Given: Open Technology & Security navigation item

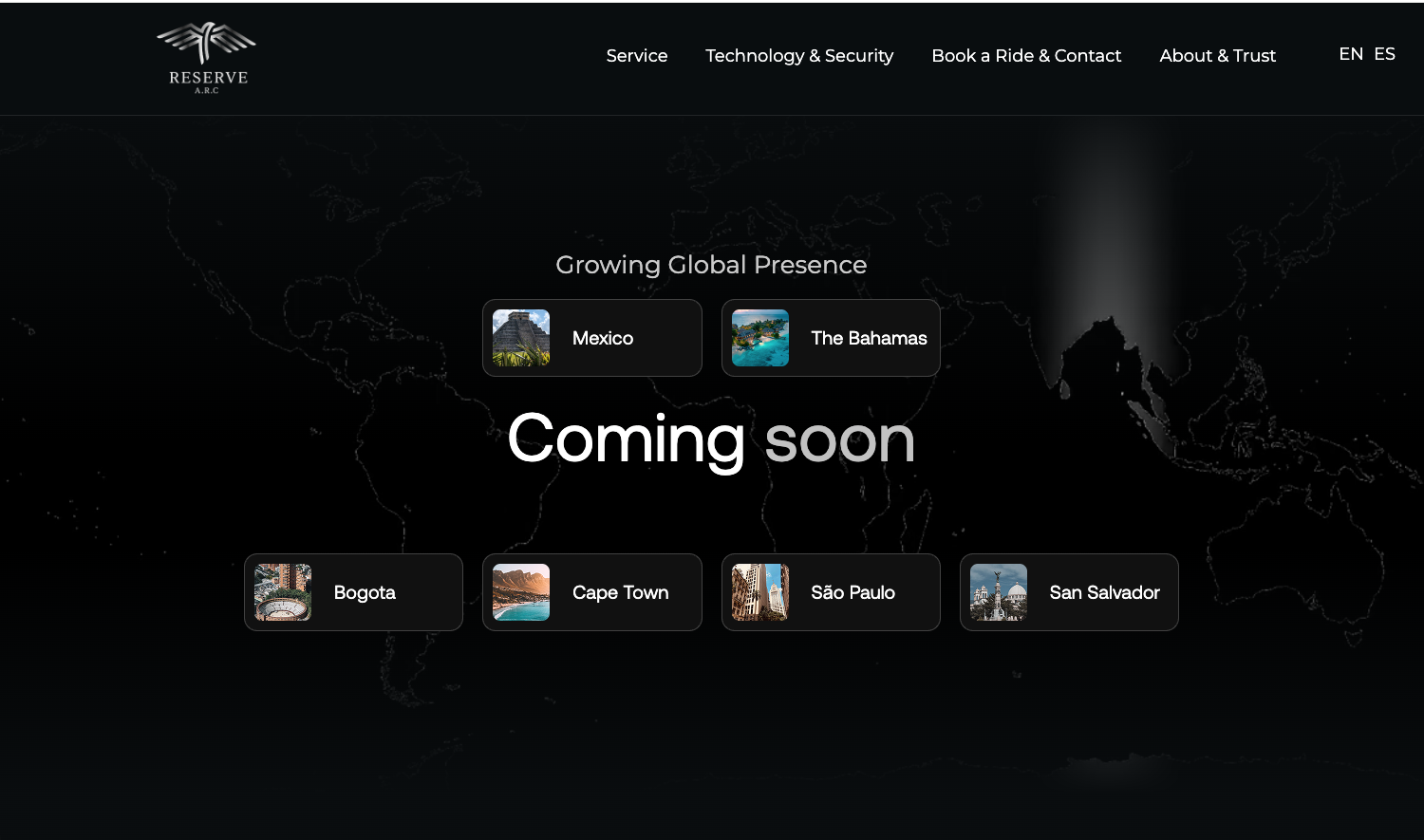Looking at the screenshot, I should [x=798, y=56].
